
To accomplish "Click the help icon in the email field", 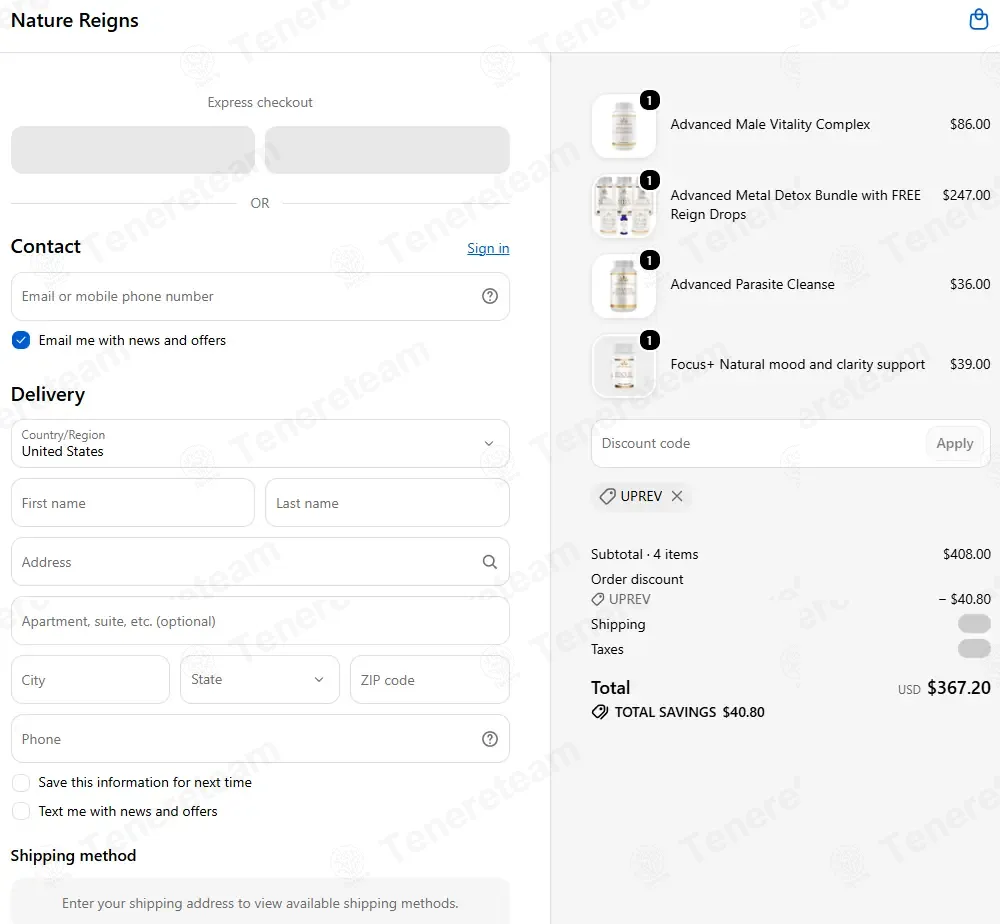I will (490, 296).
